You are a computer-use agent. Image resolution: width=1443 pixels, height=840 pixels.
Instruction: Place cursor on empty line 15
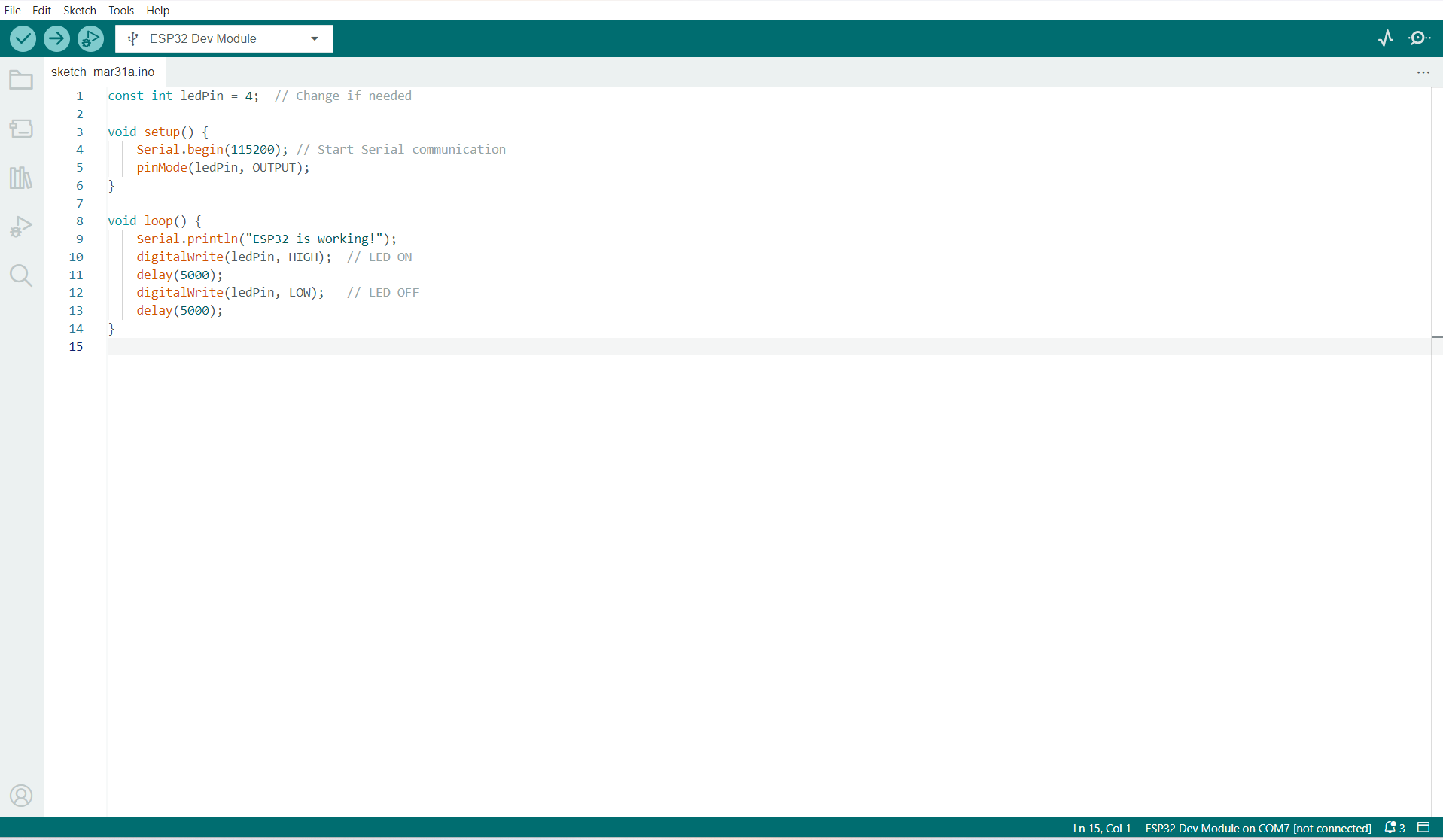point(768,347)
